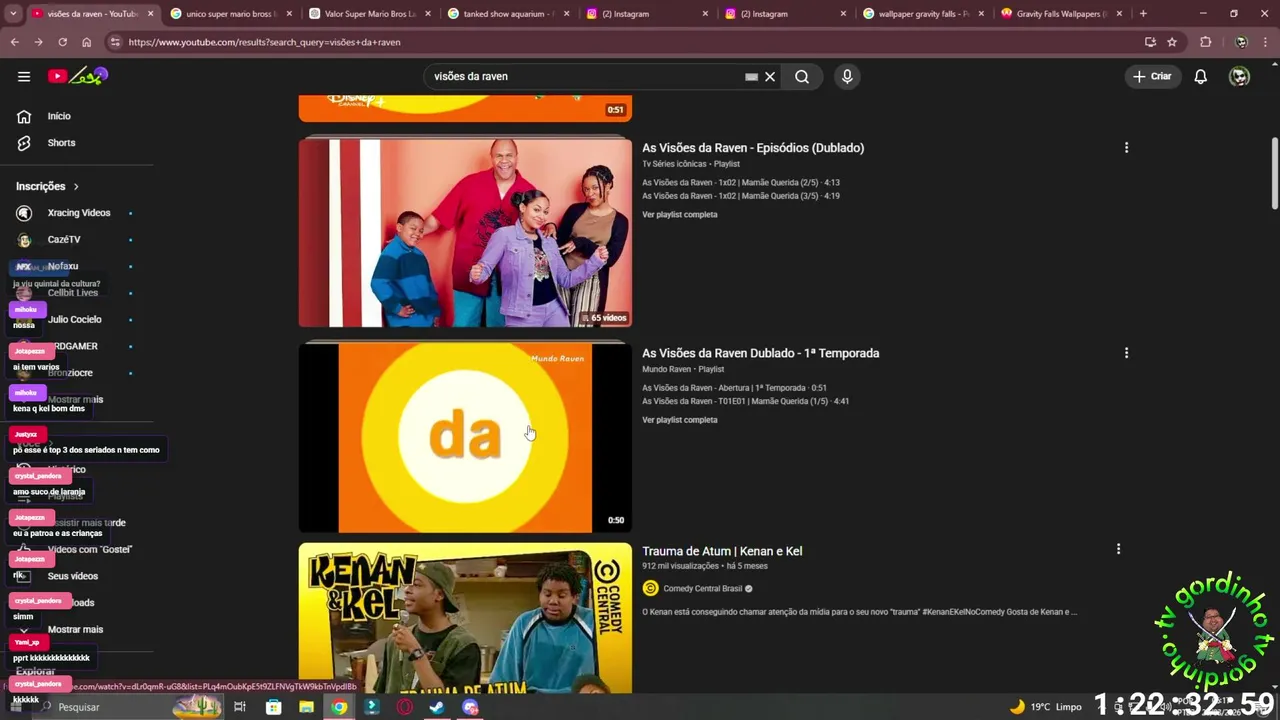Open the 'Mundo Raven' channel link
The height and width of the screenshot is (720, 1280).
[x=667, y=369]
